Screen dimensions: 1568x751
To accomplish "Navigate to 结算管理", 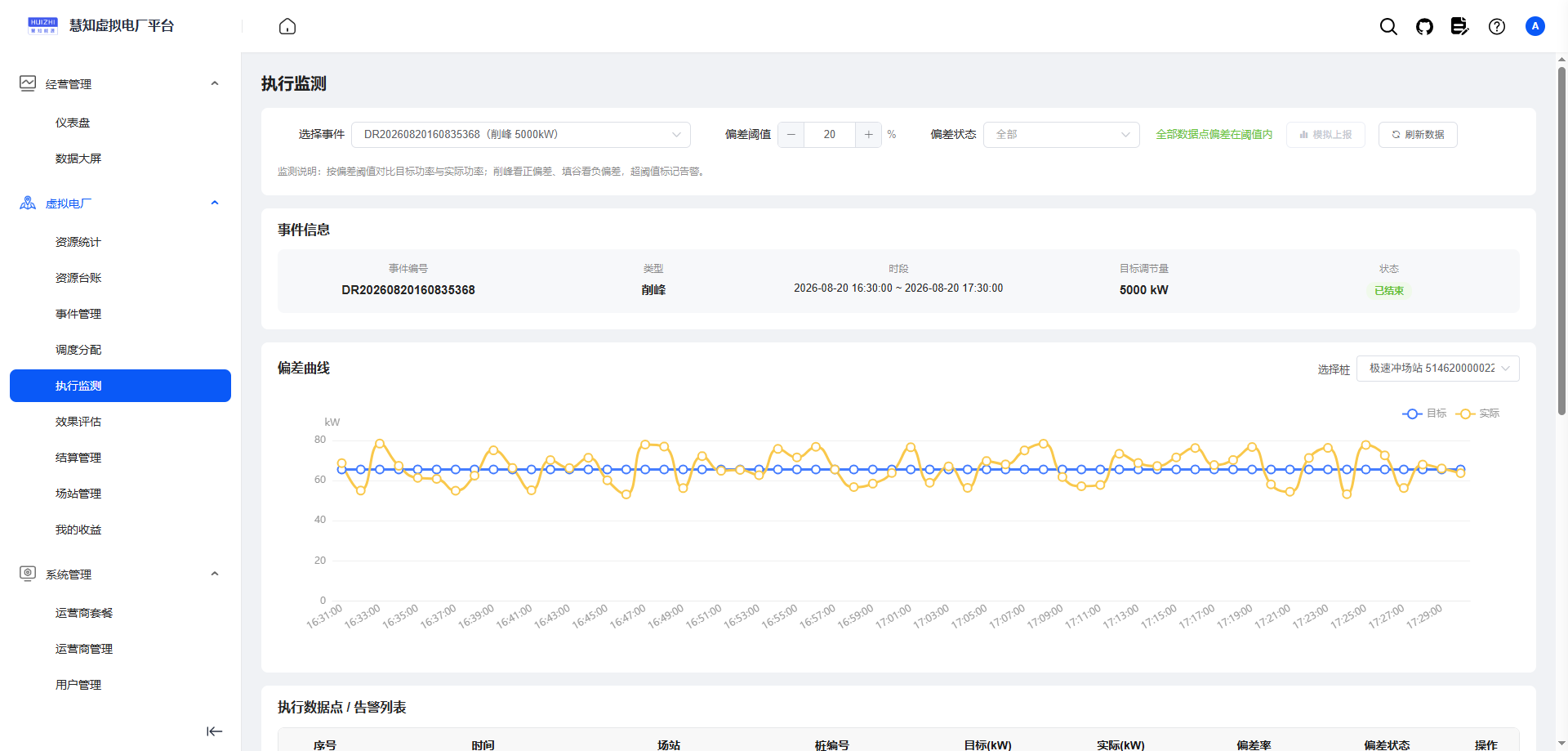I will (120, 458).
